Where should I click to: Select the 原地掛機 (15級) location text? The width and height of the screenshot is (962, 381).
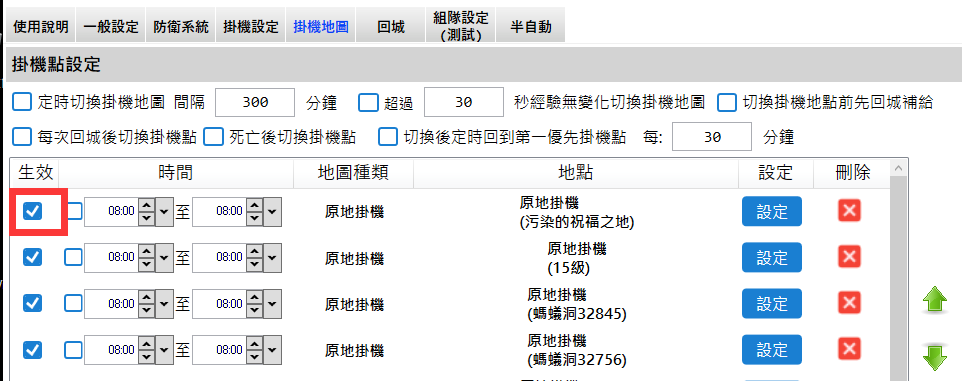[576, 258]
